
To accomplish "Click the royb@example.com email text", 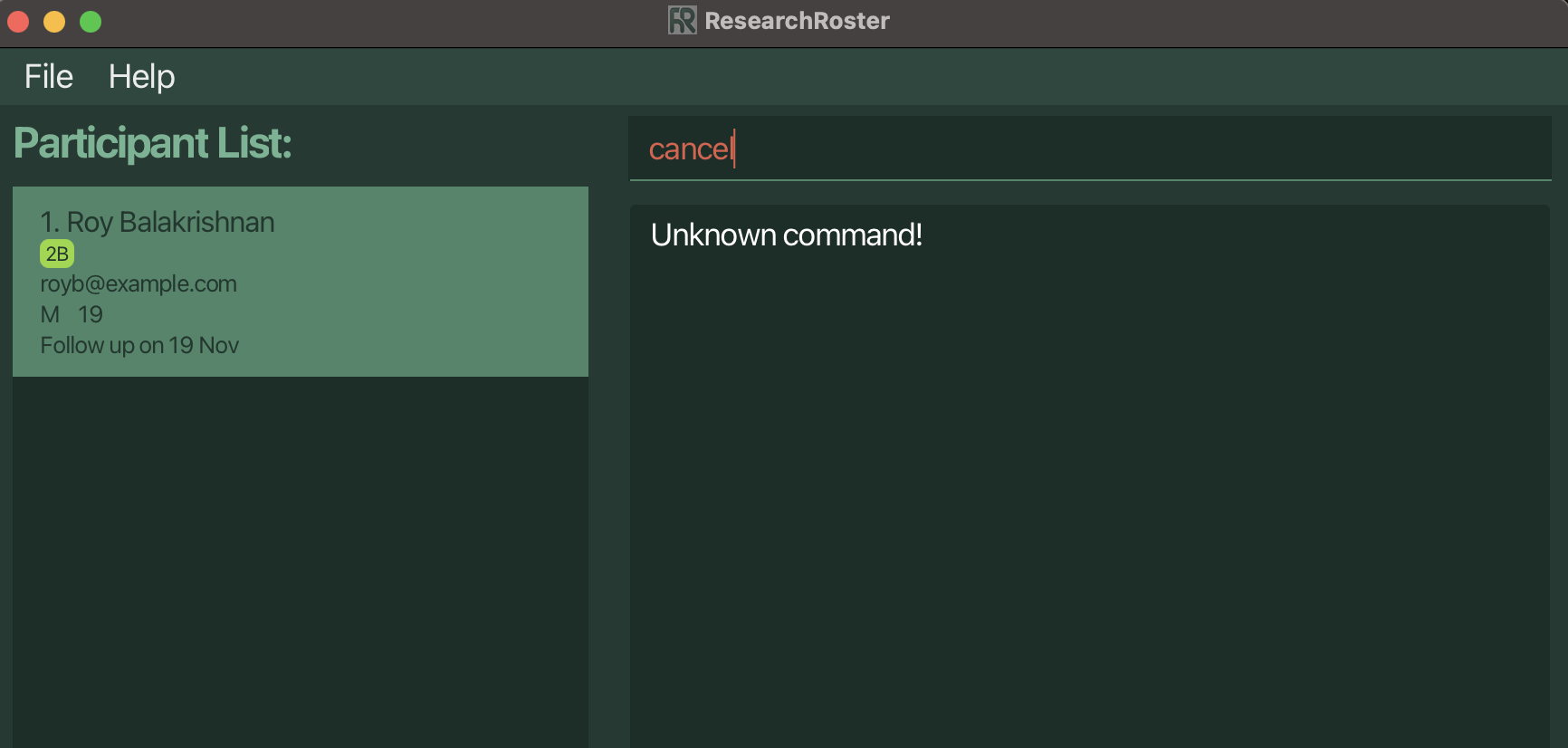I will point(139,284).
